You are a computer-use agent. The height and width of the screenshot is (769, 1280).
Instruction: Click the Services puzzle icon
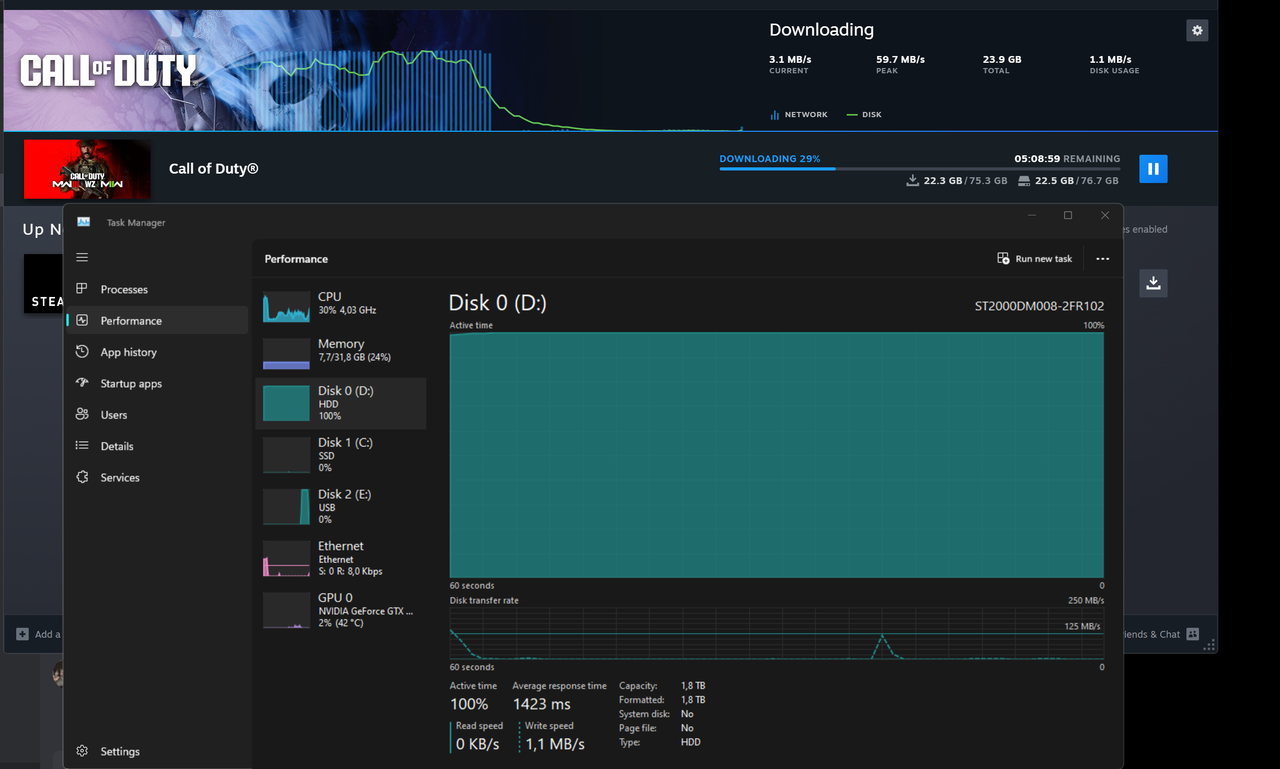82,477
